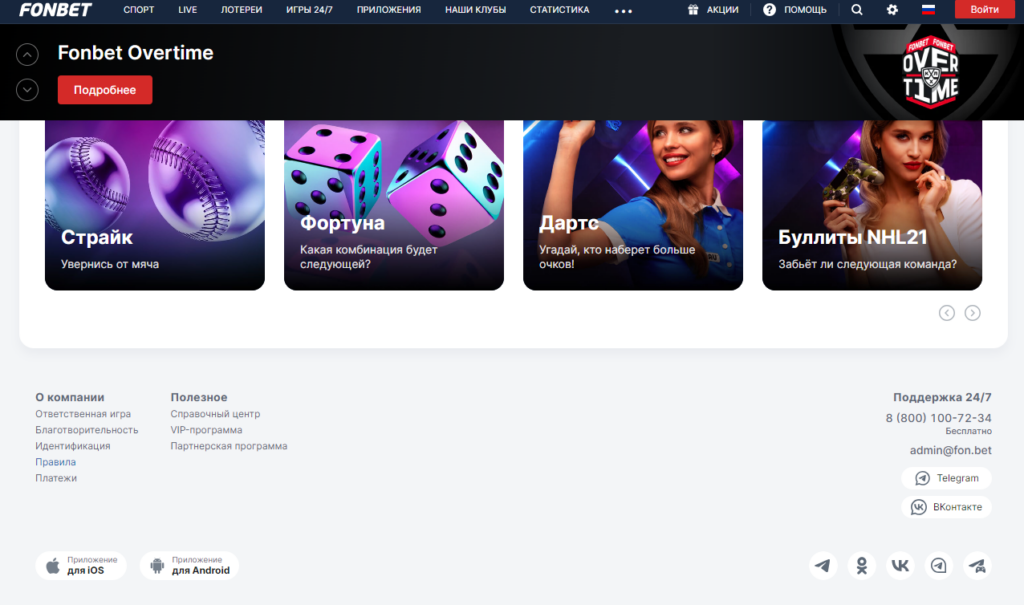Click the Подробнее button
The width and height of the screenshot is (1024, 605).
click(104, 90)
